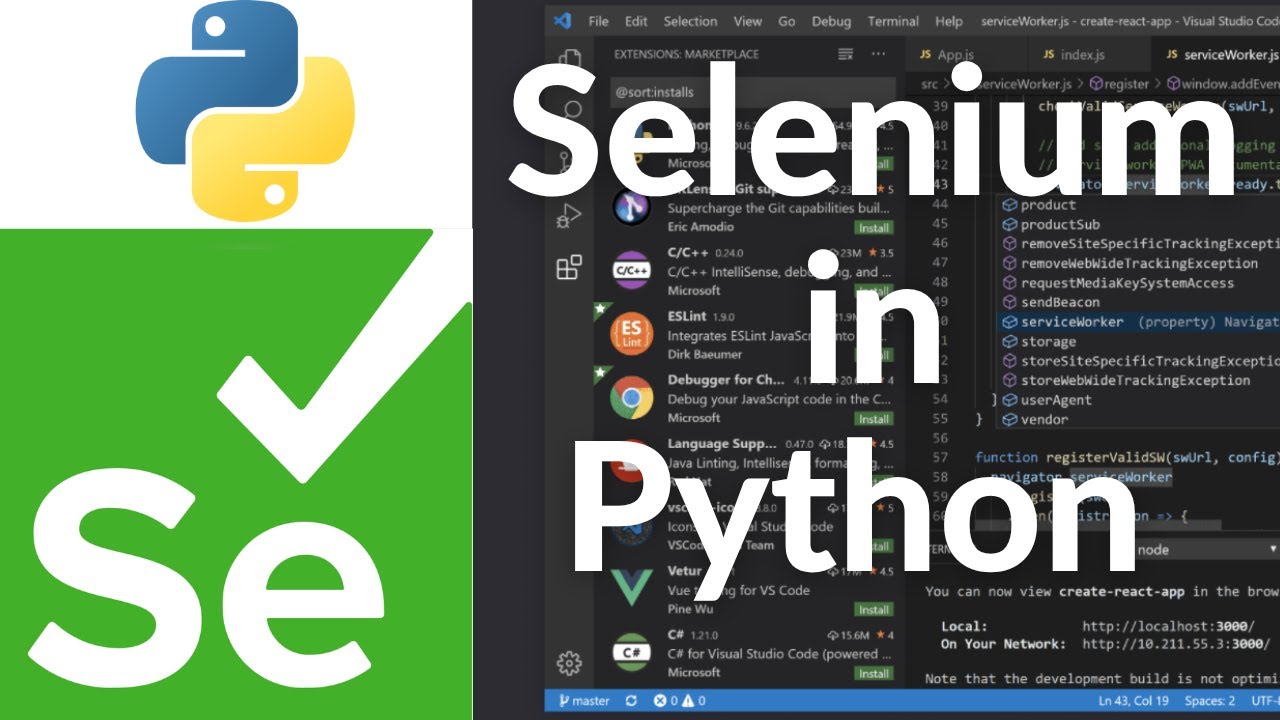Install the Vetur extension
Screen dimensions: 1280x720
click(x=873, y=610)
